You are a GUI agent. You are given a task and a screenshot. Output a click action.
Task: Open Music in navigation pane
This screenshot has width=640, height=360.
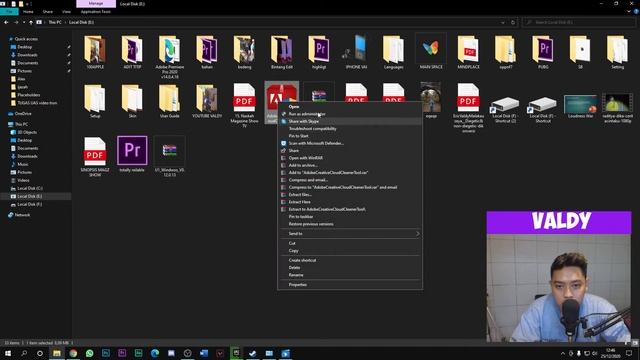[23, 164]
